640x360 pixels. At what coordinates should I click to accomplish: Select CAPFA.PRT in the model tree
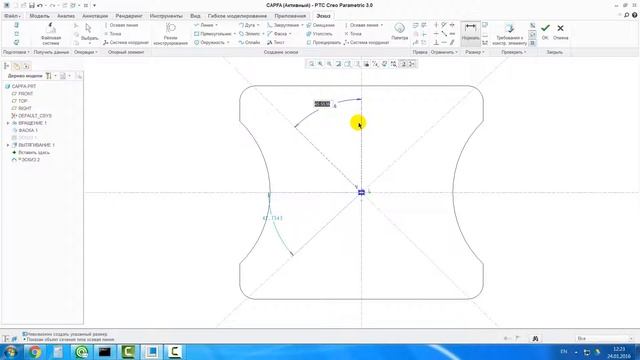click(x=20, y=87)
